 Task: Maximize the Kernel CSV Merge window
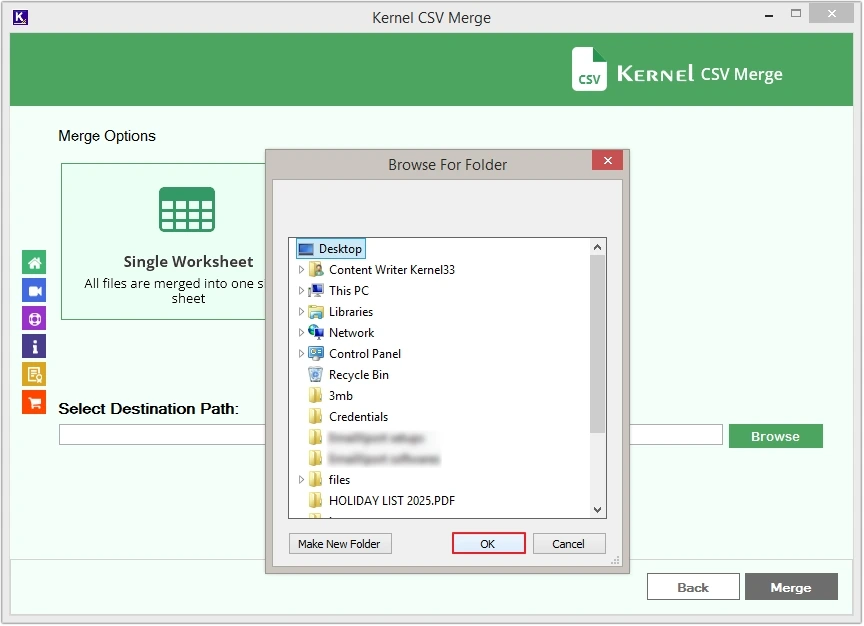(x=796, y=14)
